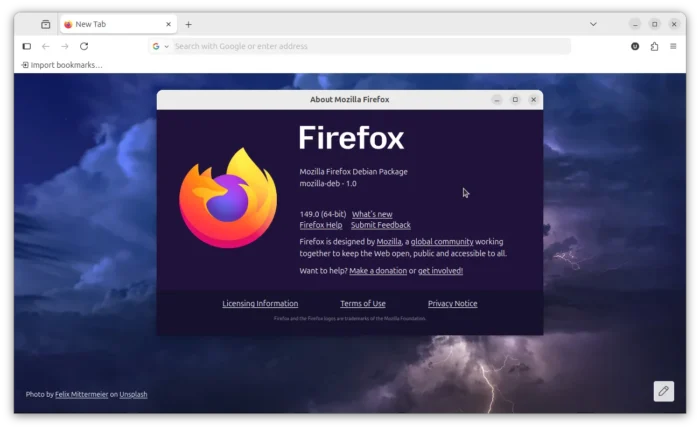The width and height of the screenshot is (700, 429).
Task: Open the Firefox hamburger application menu
Action: [674, 46]
